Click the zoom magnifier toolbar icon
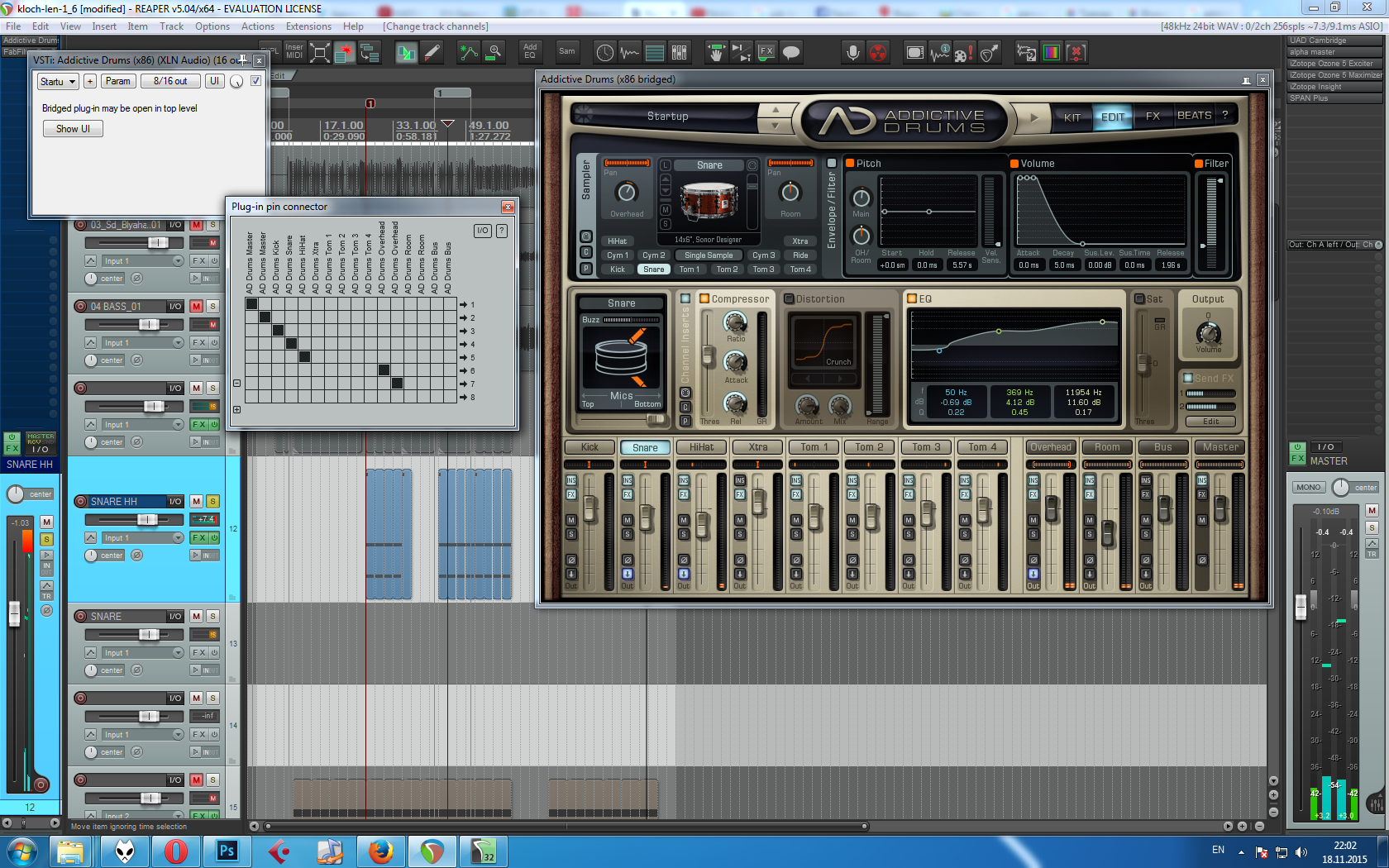Image resolution: width=1389 pixels, height=868 pixels. point(494,53)
